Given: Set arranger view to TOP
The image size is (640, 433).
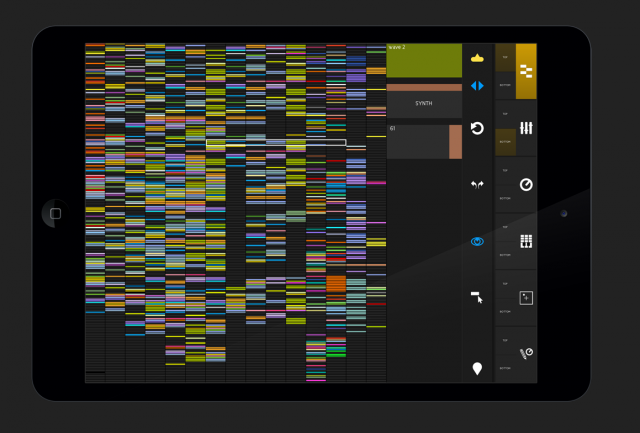Looking at the screenshot, I should pyautogui.click(x=505, y=58).
